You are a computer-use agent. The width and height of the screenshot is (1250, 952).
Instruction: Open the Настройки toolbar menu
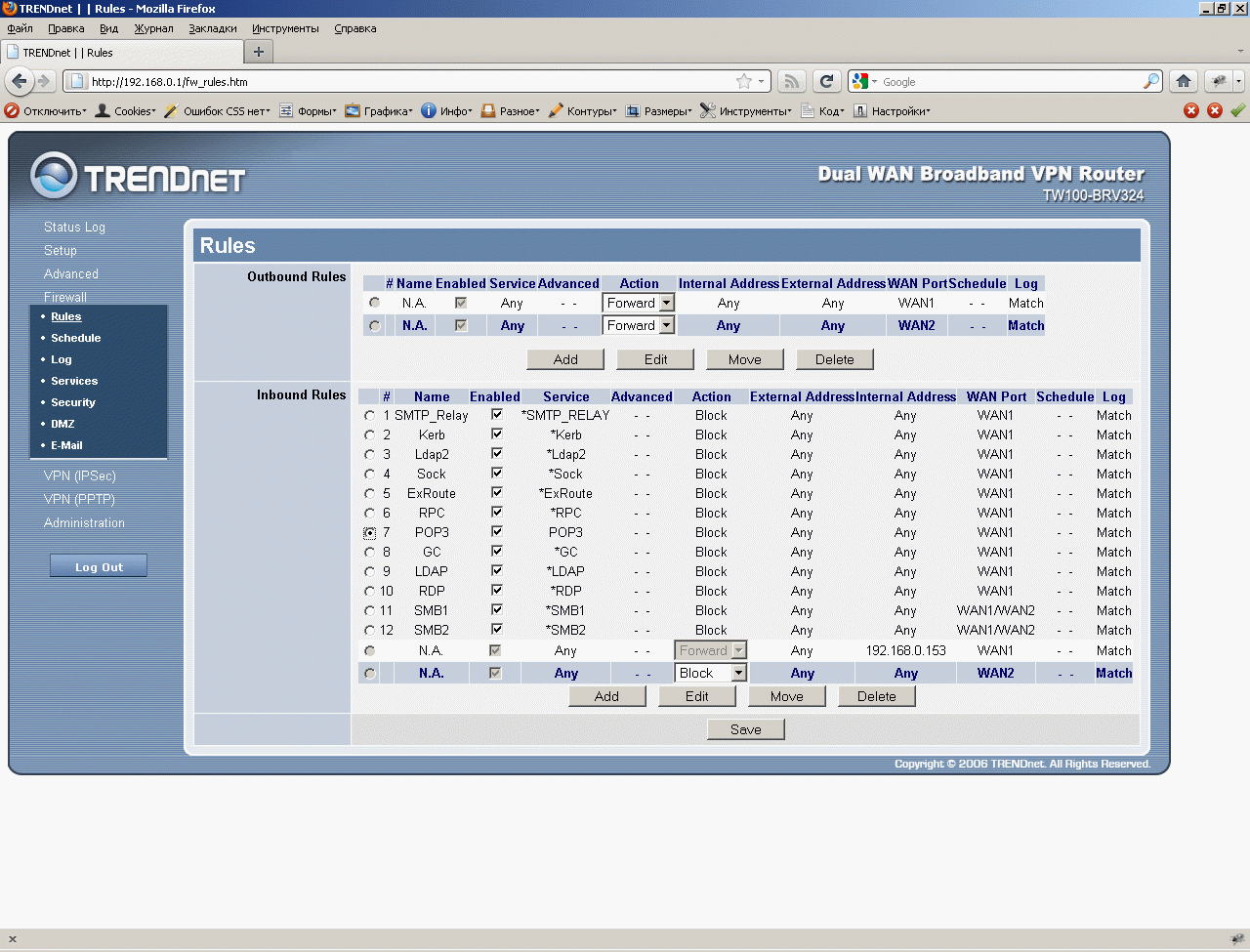click(x=892, y=111)
